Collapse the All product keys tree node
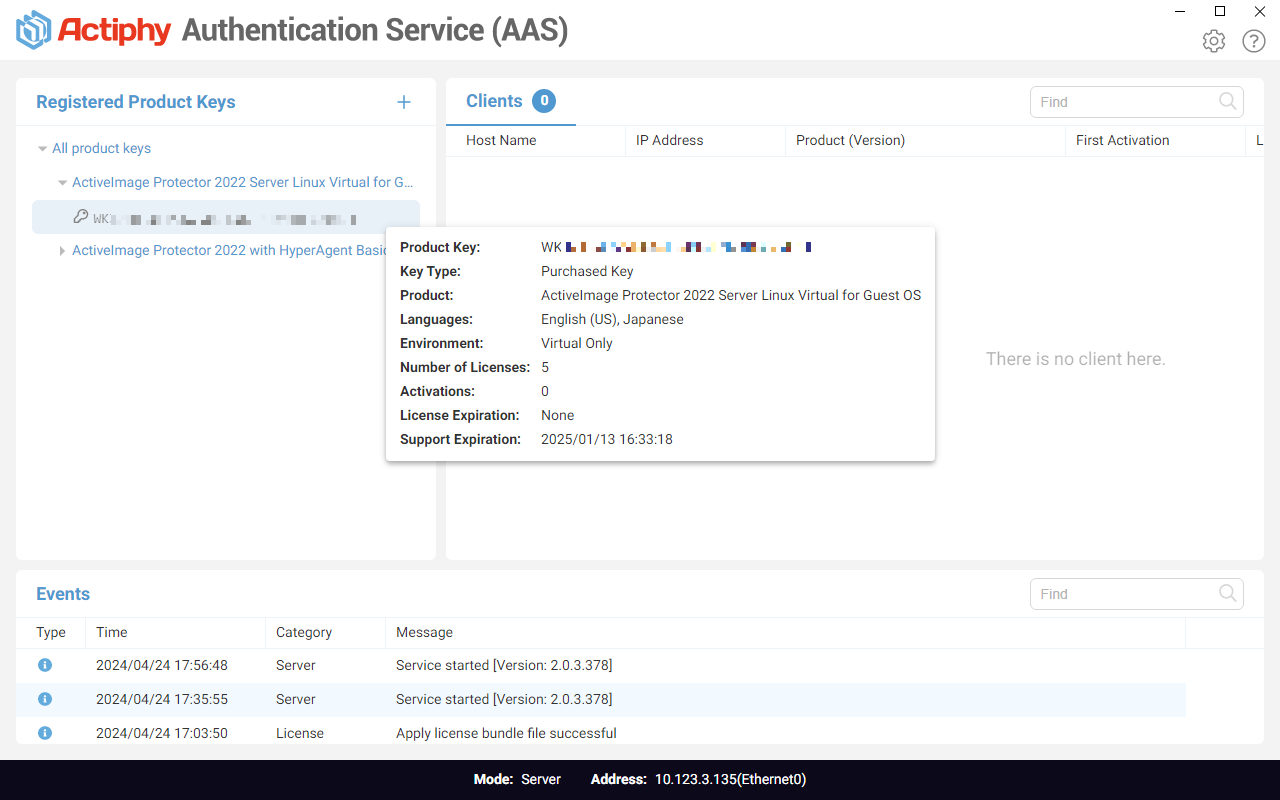 tap(42, 149)
